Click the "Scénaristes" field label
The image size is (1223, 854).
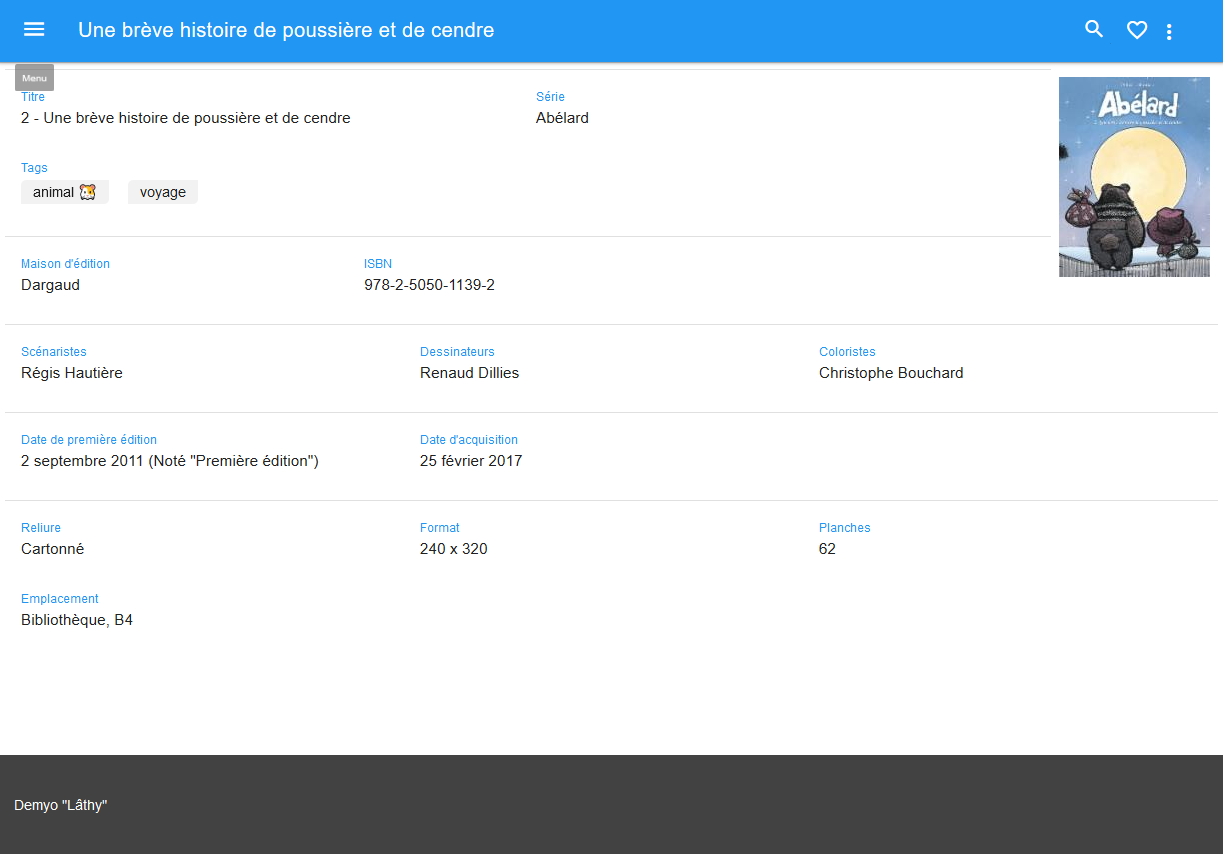54,352
